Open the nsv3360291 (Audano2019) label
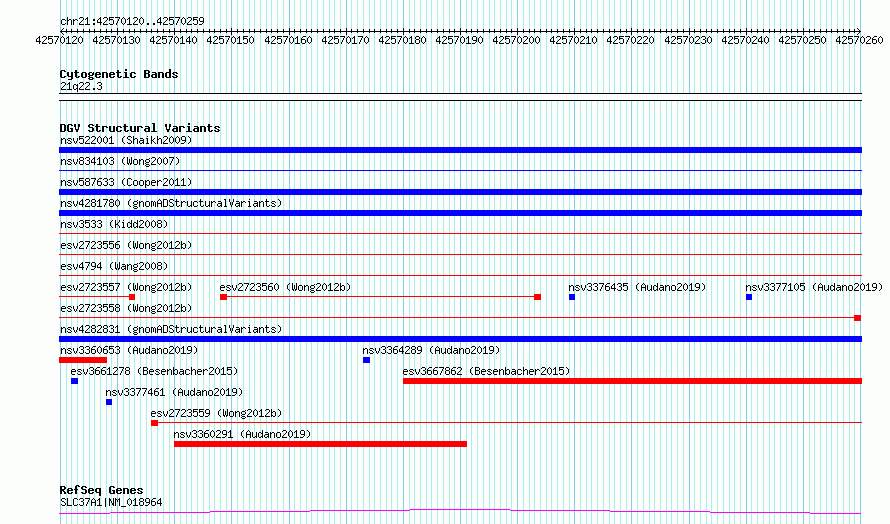Viewport: 890px width, 524px height. [x=242, y=434]
